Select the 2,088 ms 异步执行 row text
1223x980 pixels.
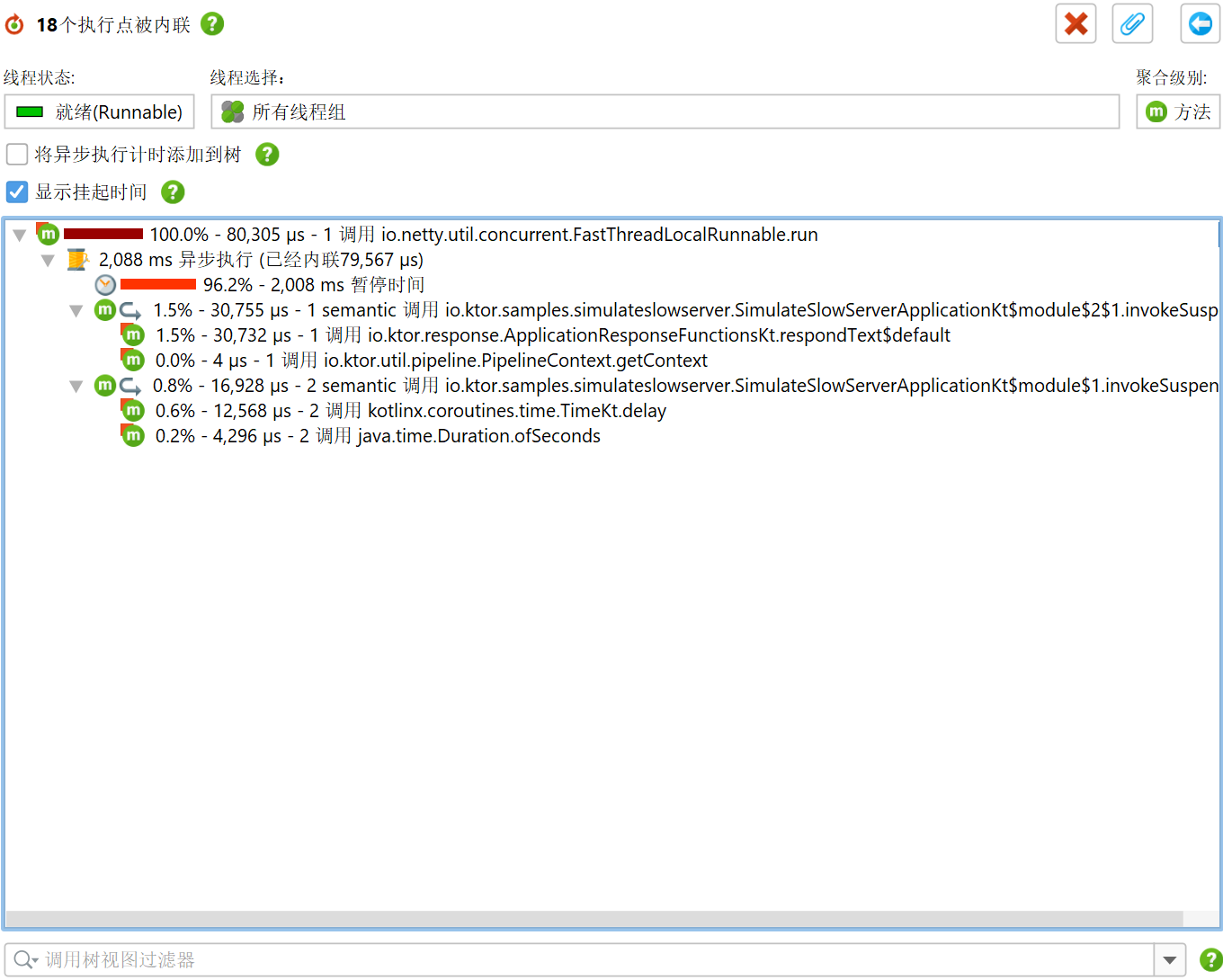tap(261, 260)
